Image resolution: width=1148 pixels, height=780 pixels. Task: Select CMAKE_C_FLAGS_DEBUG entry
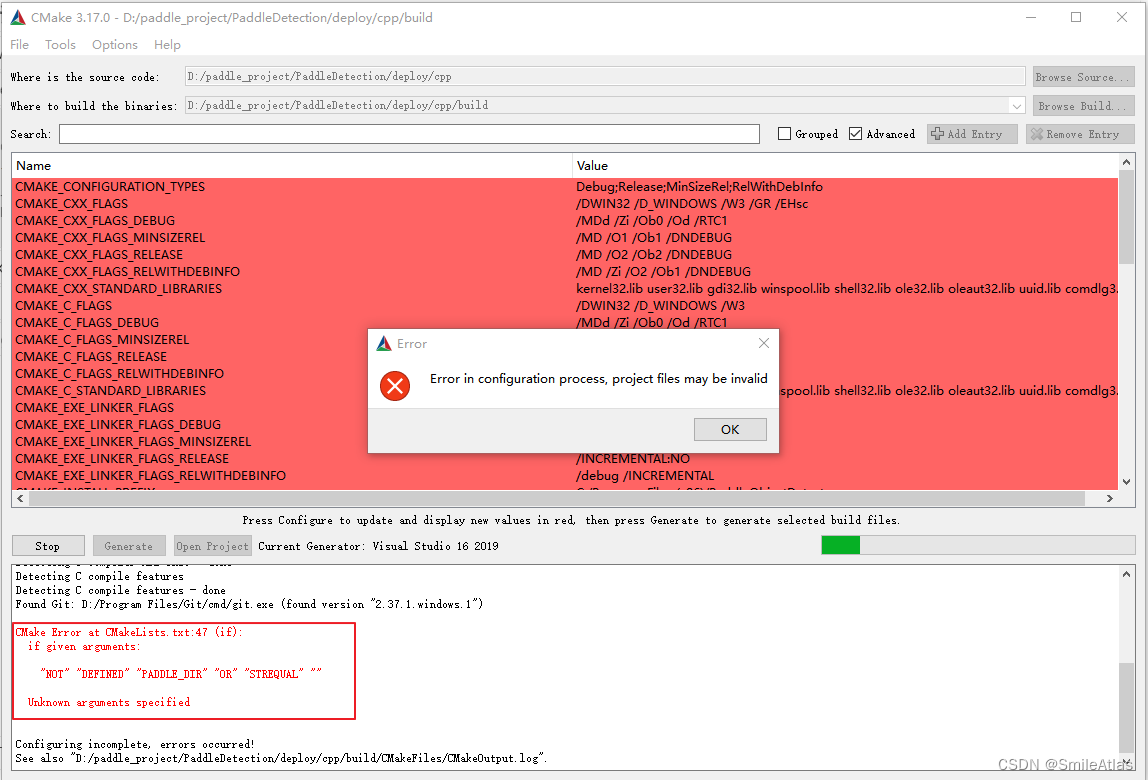tap(87, 322)
